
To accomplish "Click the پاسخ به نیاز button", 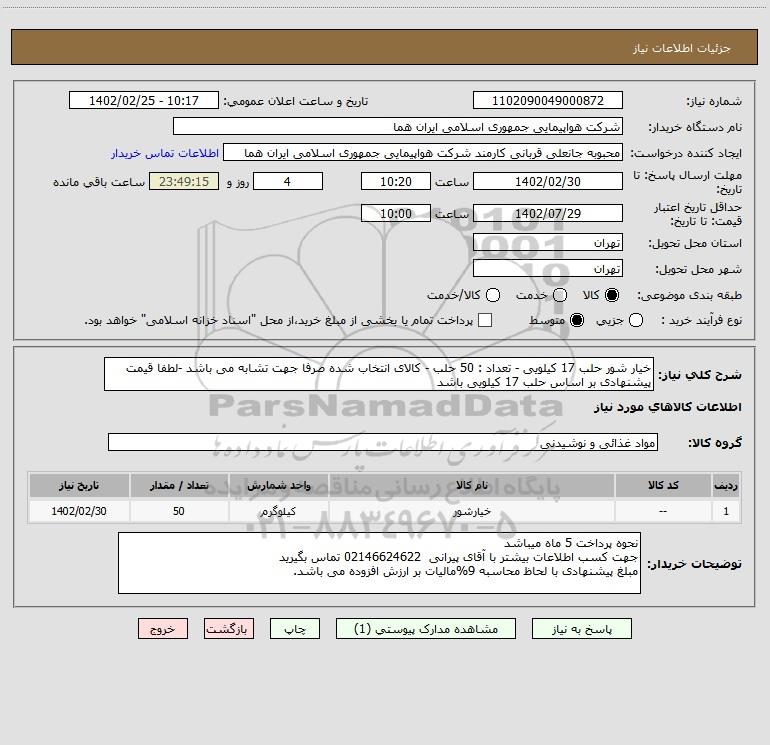I will point(581,629).
